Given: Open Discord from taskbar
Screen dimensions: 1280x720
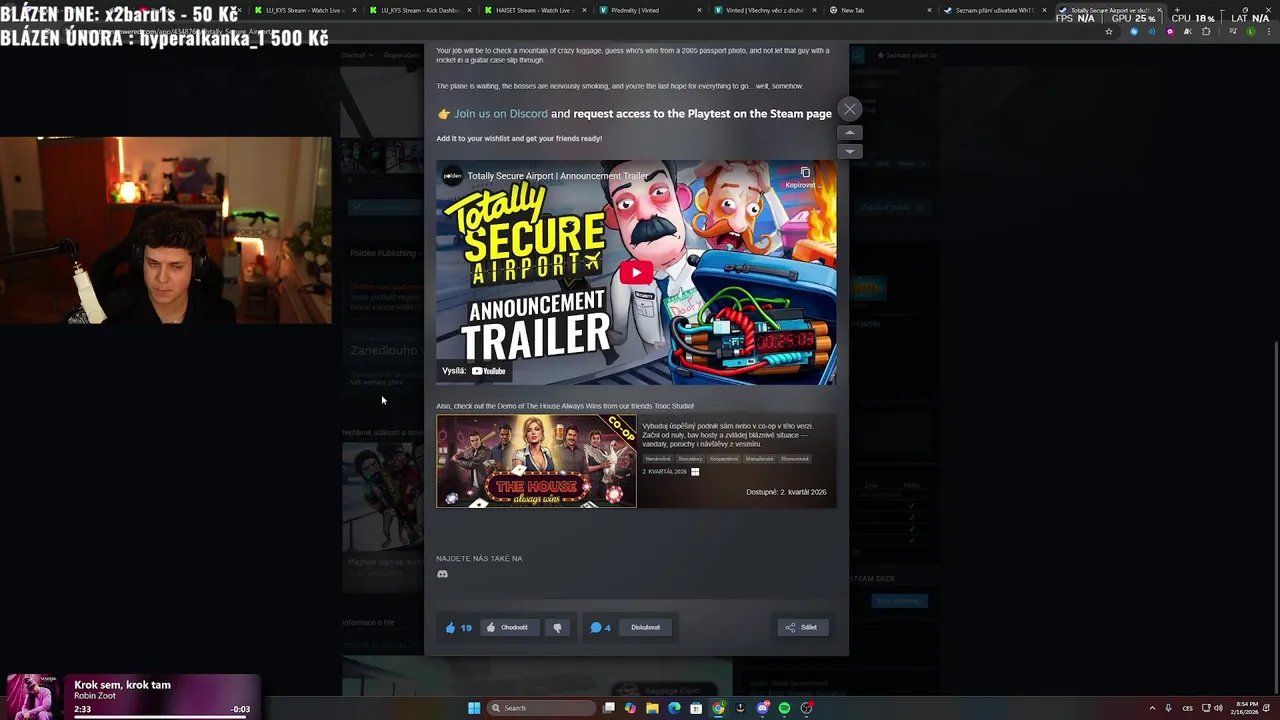Looking at the screenshot, I should tap(762, 708).
